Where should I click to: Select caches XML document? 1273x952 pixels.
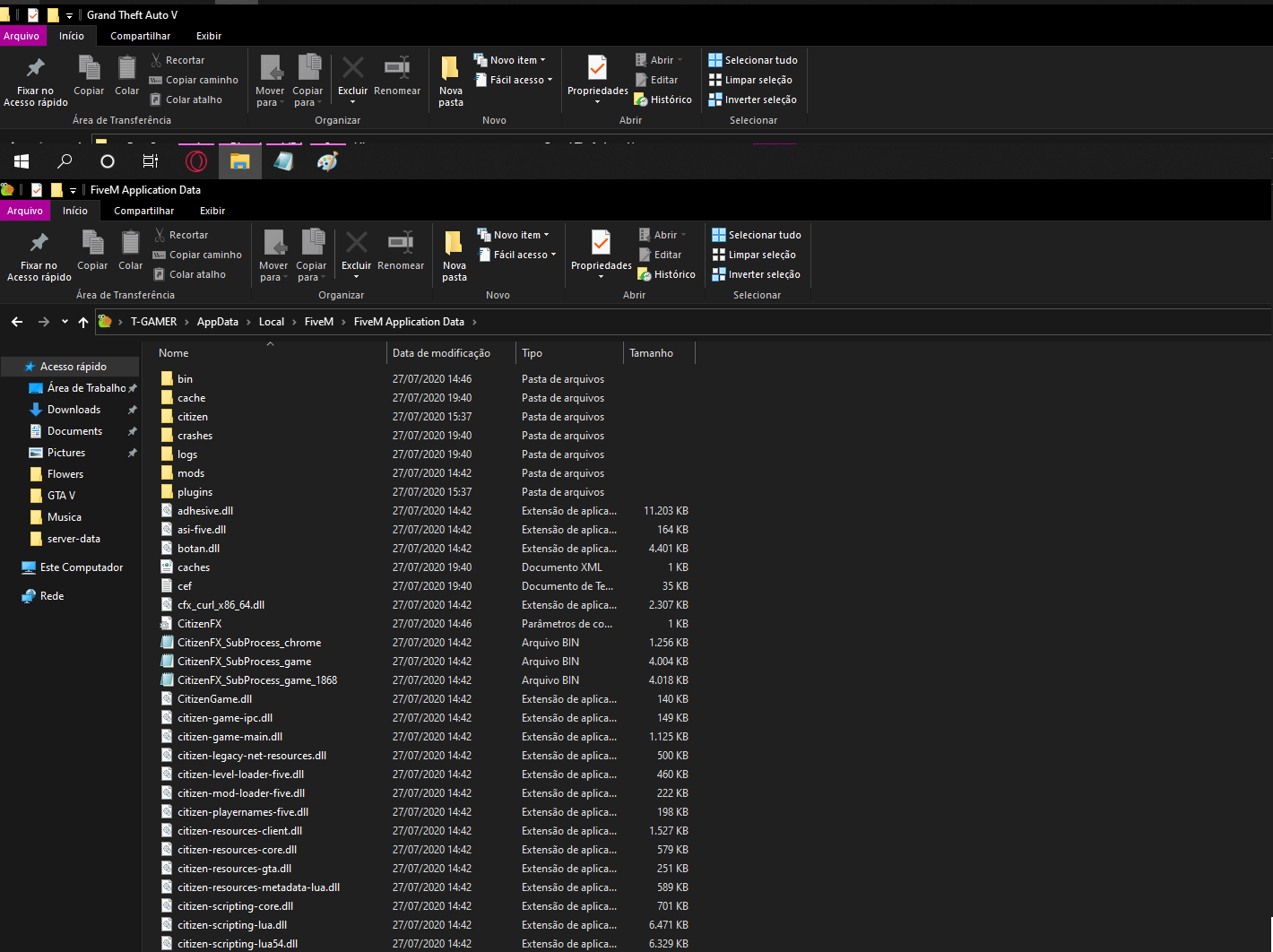194,567
